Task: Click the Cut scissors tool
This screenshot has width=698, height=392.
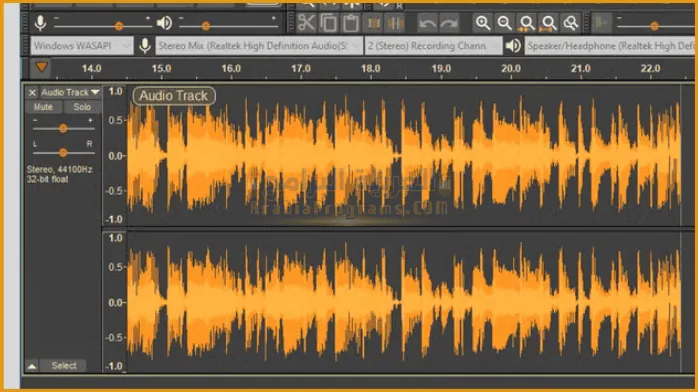Action: [306, 23]
